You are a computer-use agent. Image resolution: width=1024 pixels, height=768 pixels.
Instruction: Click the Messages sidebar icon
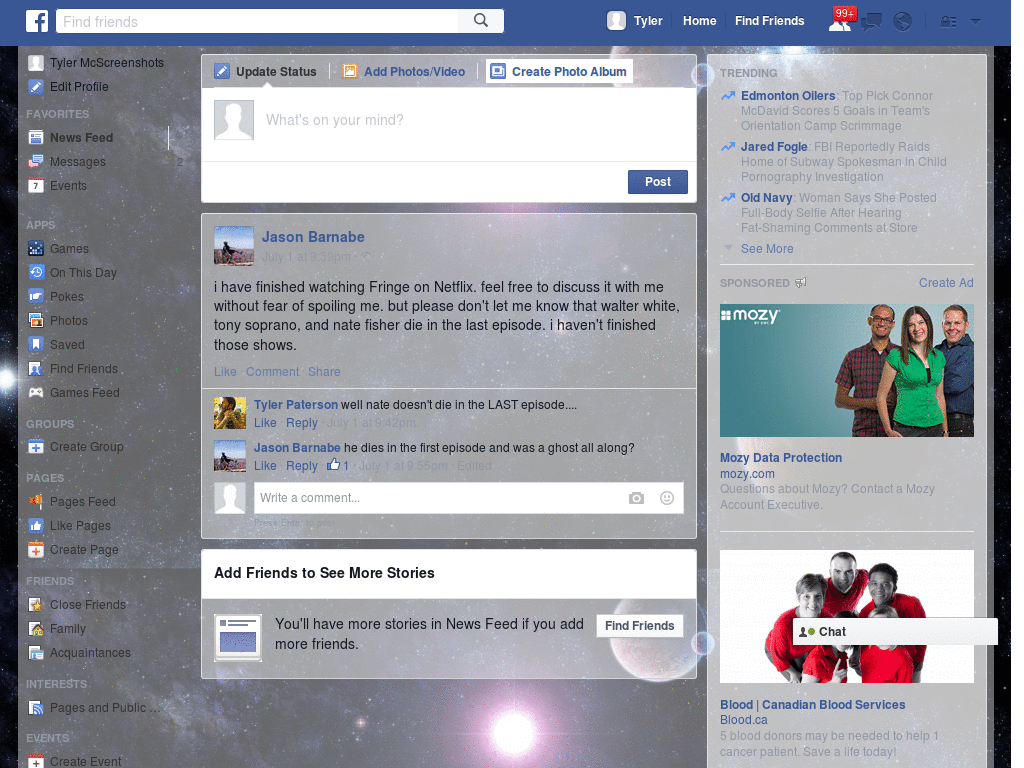point(36,161)
